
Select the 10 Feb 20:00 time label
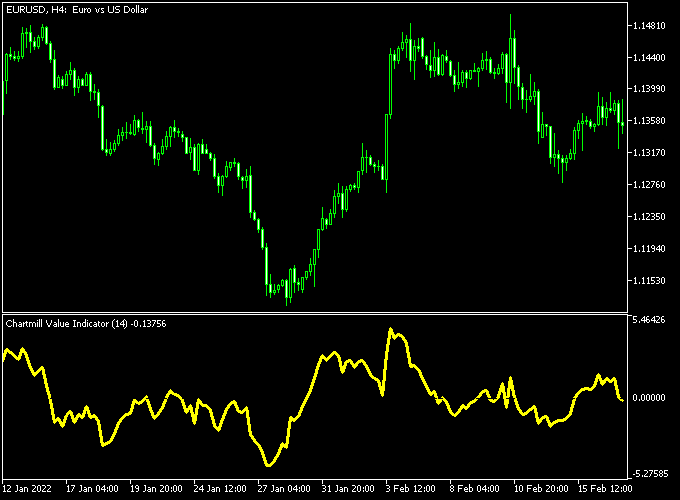tap(541, 489)
